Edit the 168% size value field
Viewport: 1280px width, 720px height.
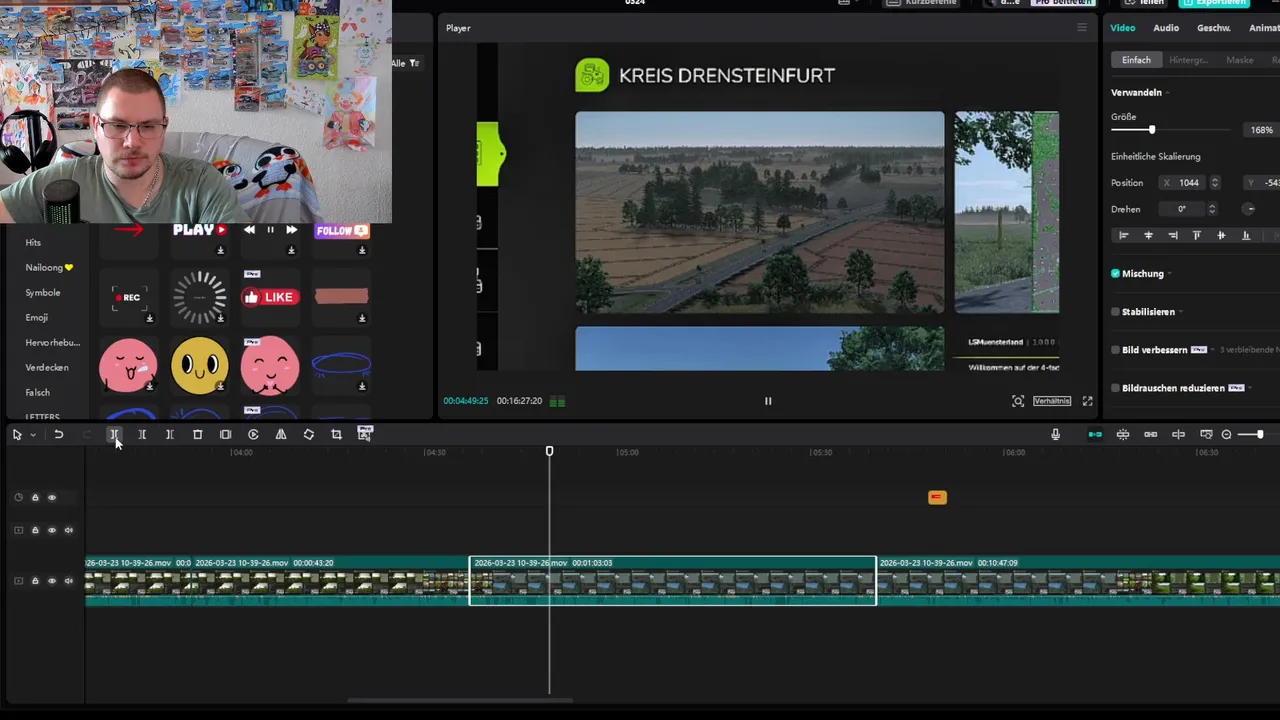(1260, 130)
